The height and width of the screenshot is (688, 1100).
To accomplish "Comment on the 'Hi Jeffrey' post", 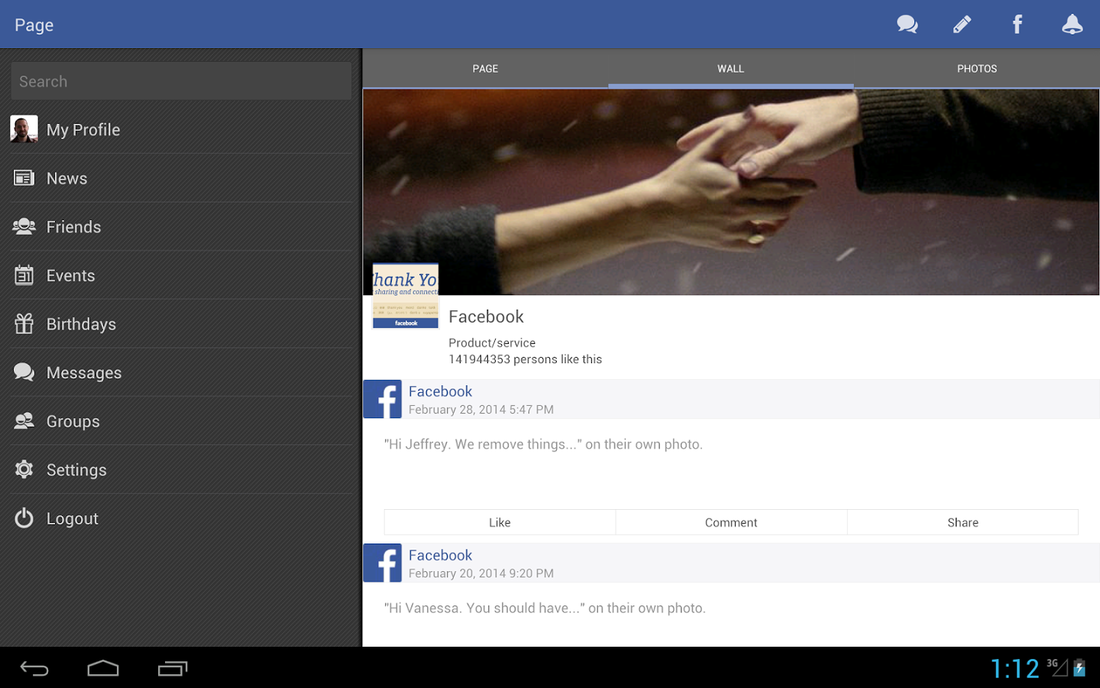I will 731,522.
